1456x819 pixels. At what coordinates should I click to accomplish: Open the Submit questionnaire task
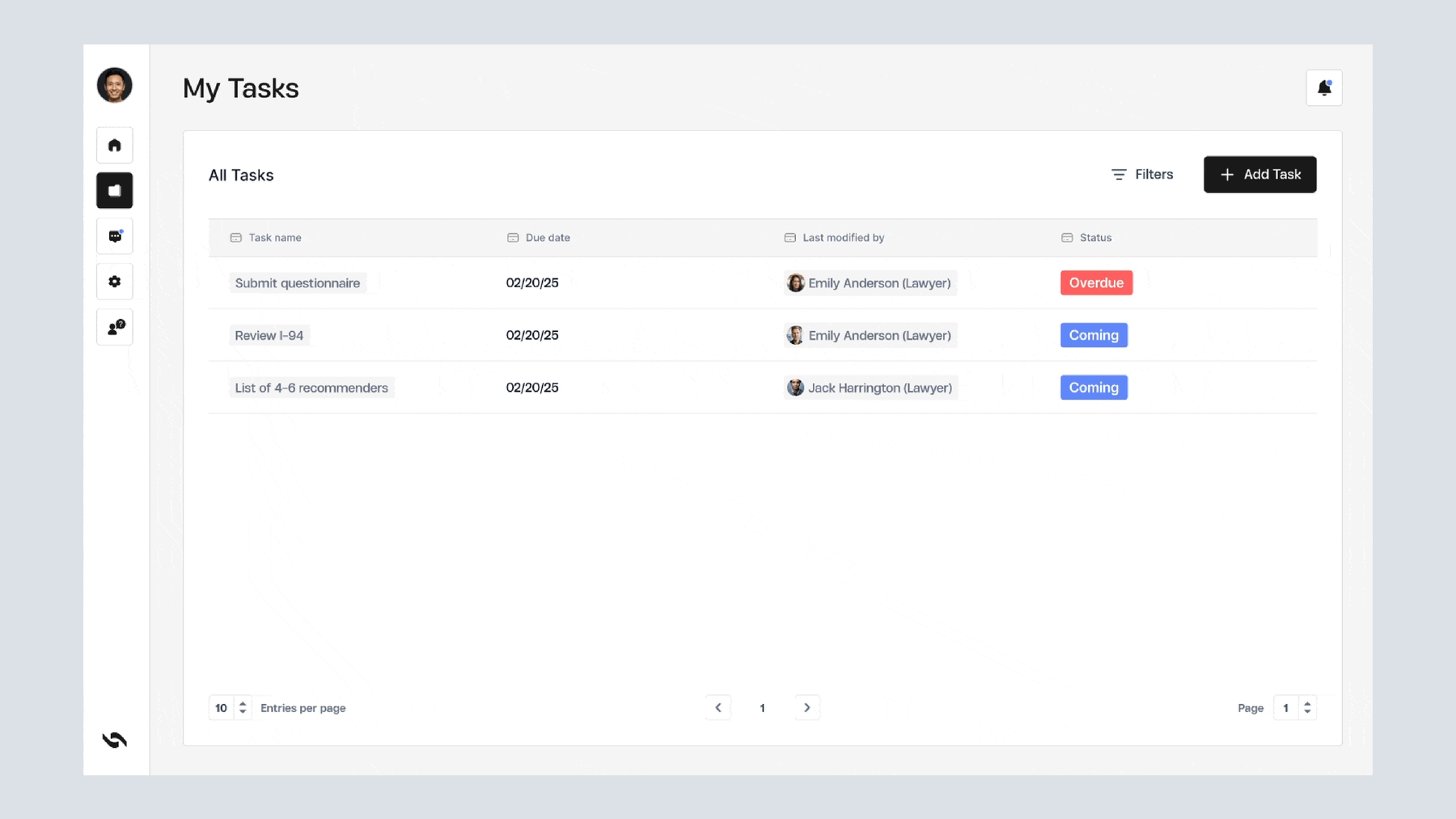(x=298, y=283)
